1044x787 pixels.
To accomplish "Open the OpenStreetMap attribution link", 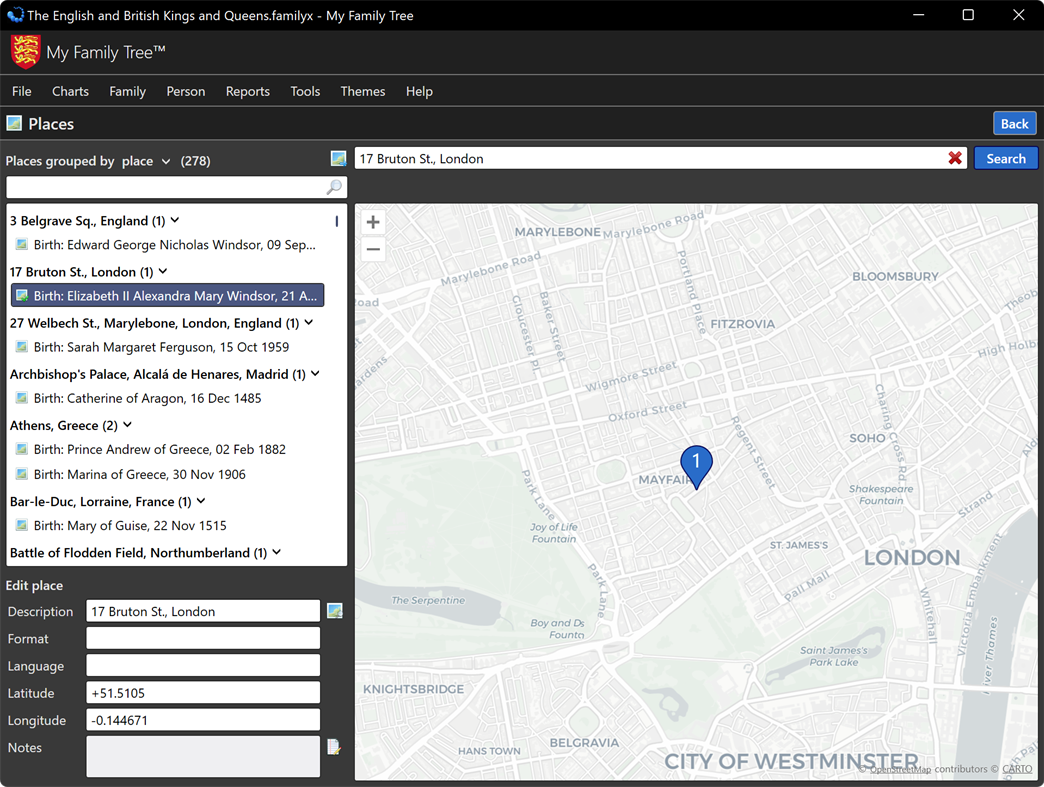I will (x=900, y=770).
